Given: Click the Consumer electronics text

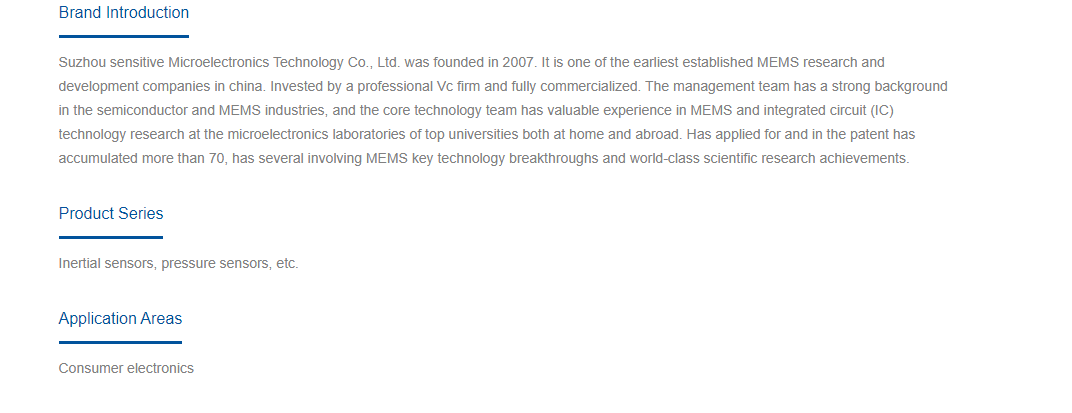Looking at the screenshot, I should click(x=126, y=369).
